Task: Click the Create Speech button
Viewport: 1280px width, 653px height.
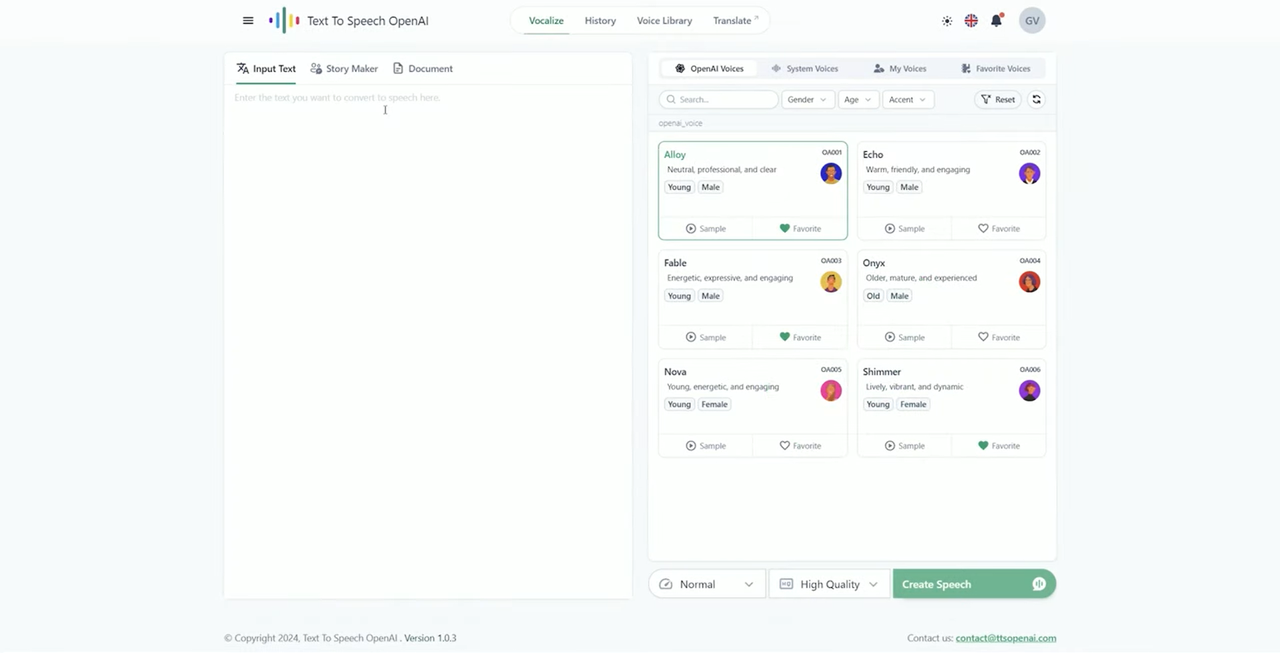Action: (936, 583)
